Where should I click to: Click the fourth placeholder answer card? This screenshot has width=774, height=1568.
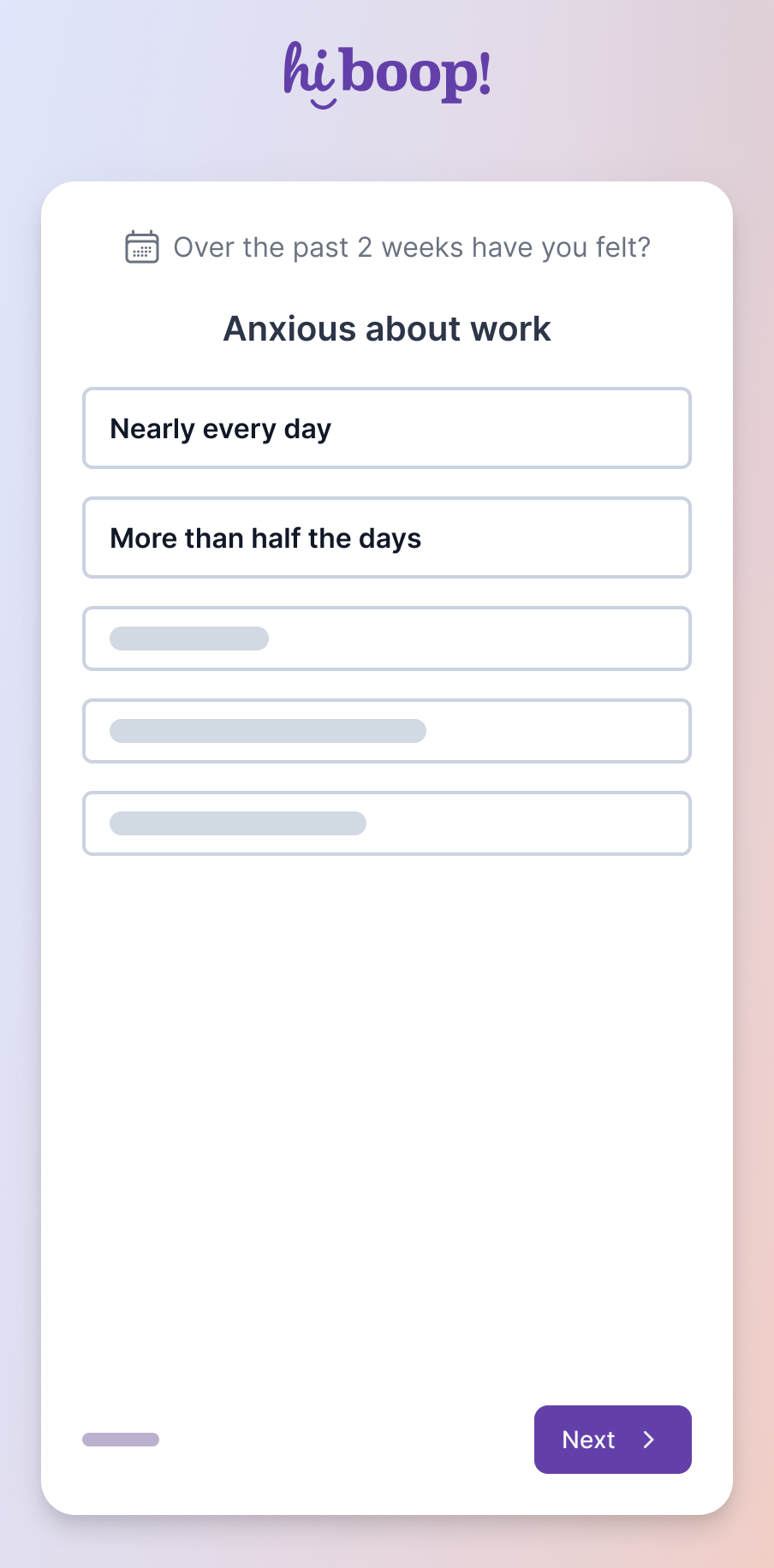click(386, 731)
